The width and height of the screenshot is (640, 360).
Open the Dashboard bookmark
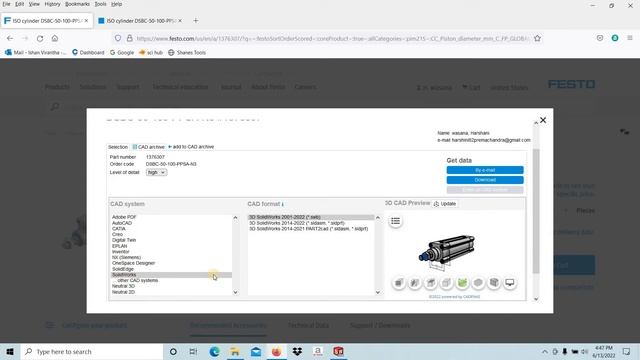88,53
